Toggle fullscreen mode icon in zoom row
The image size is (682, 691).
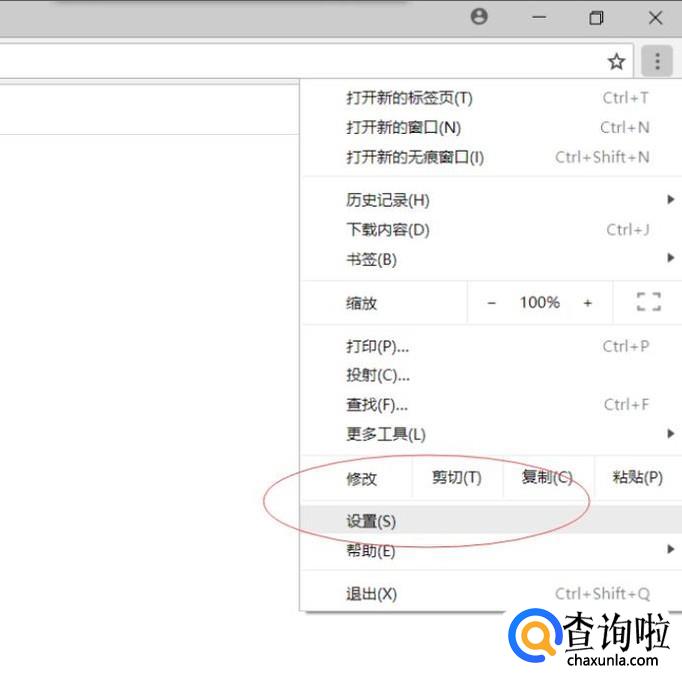point(649,302)
